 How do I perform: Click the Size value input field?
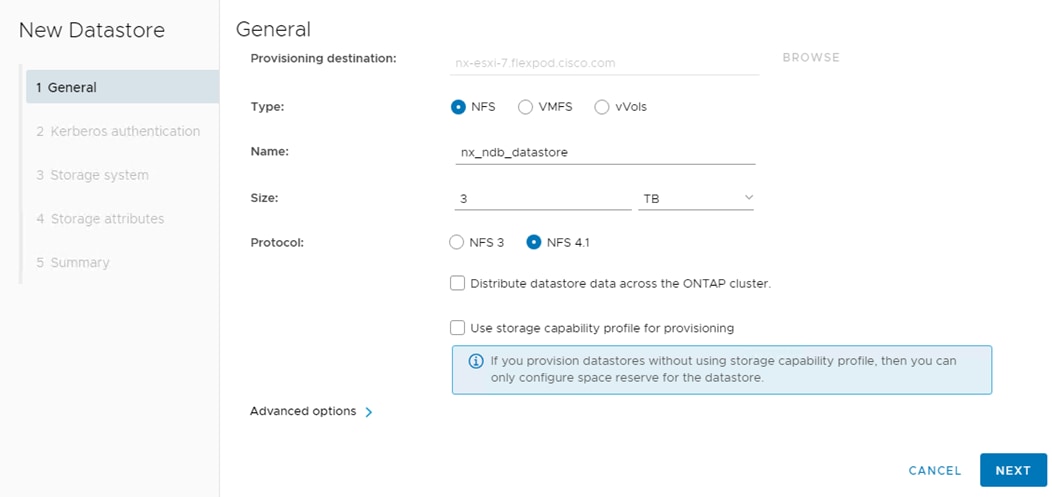pyautogui.click(x=541, y=199)
